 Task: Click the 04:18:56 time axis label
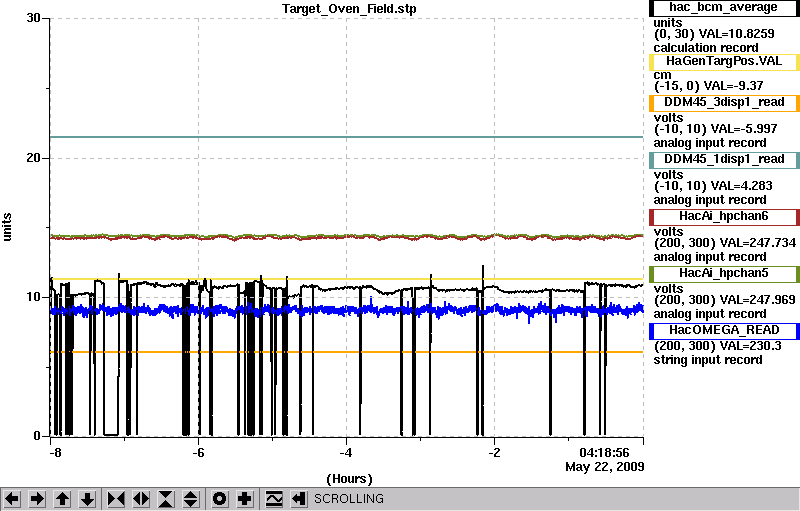click(x=604, y=453)
